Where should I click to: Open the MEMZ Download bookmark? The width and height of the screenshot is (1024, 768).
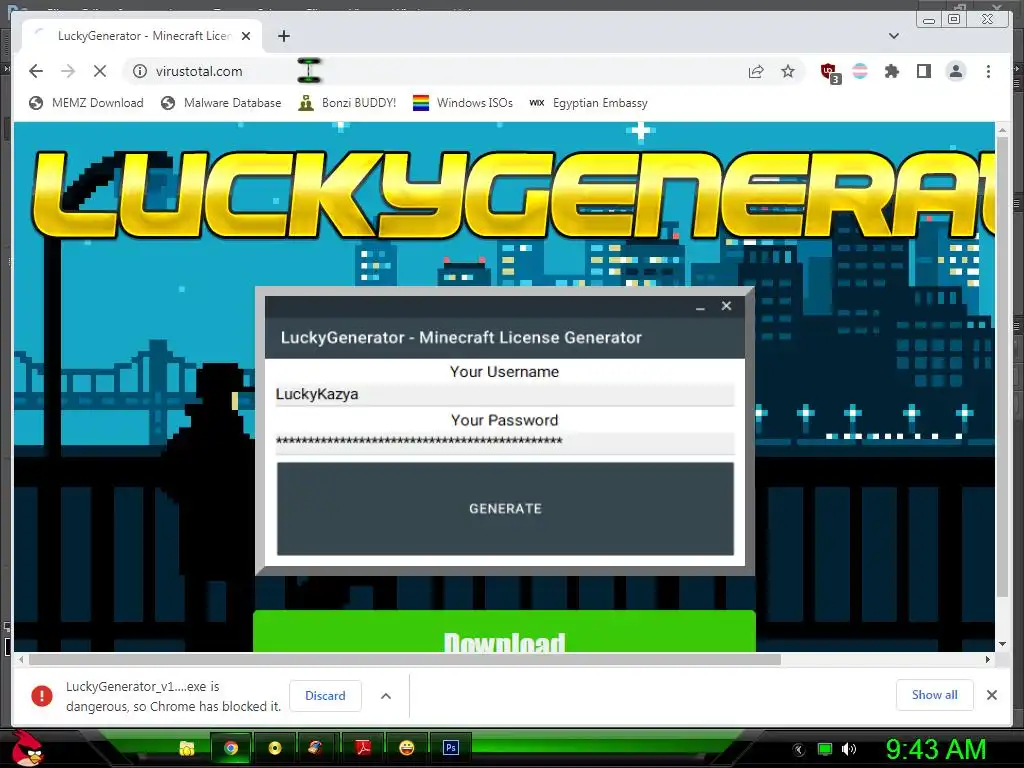pos(86,103)
